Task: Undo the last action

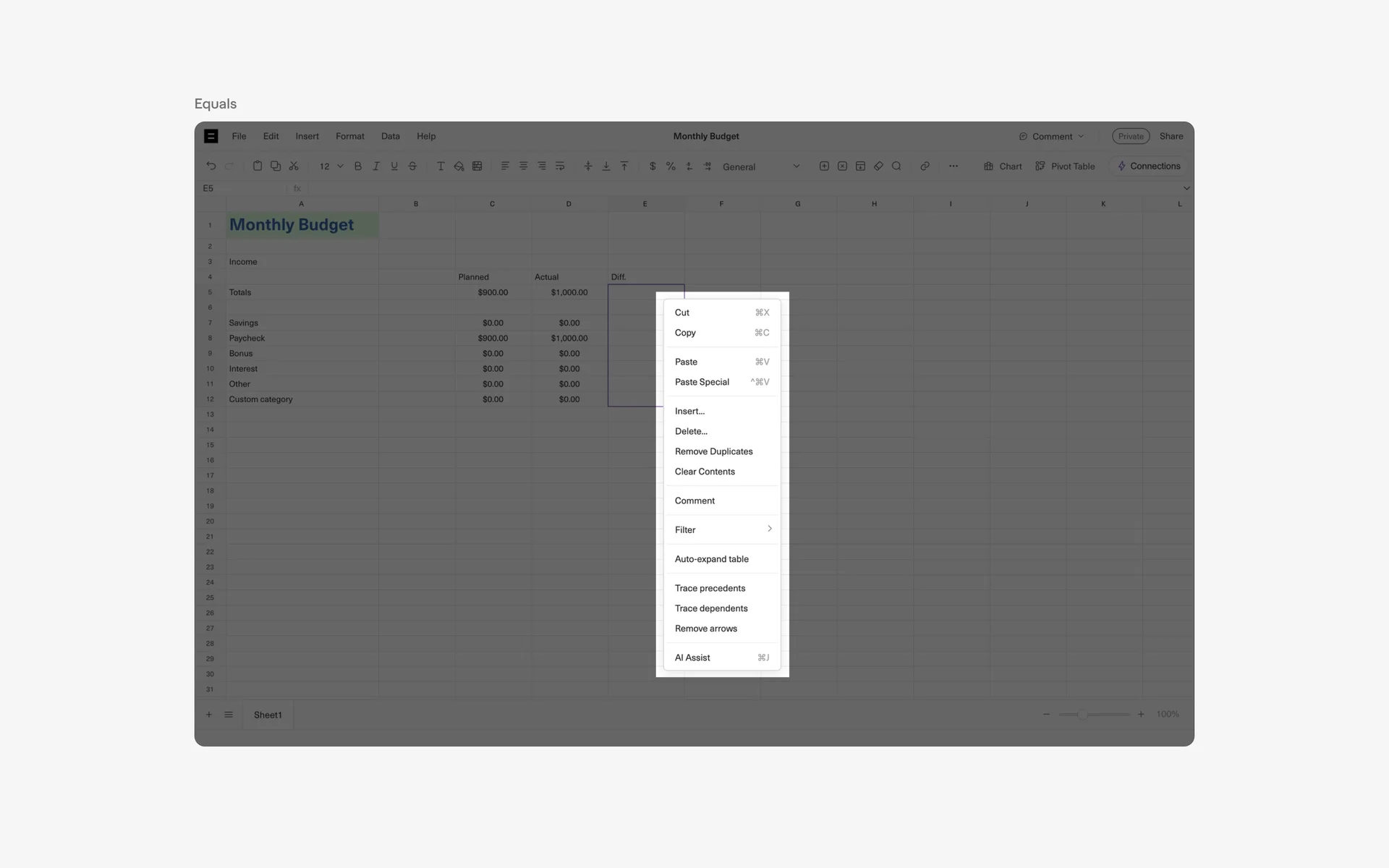Action: coord(211,166)
